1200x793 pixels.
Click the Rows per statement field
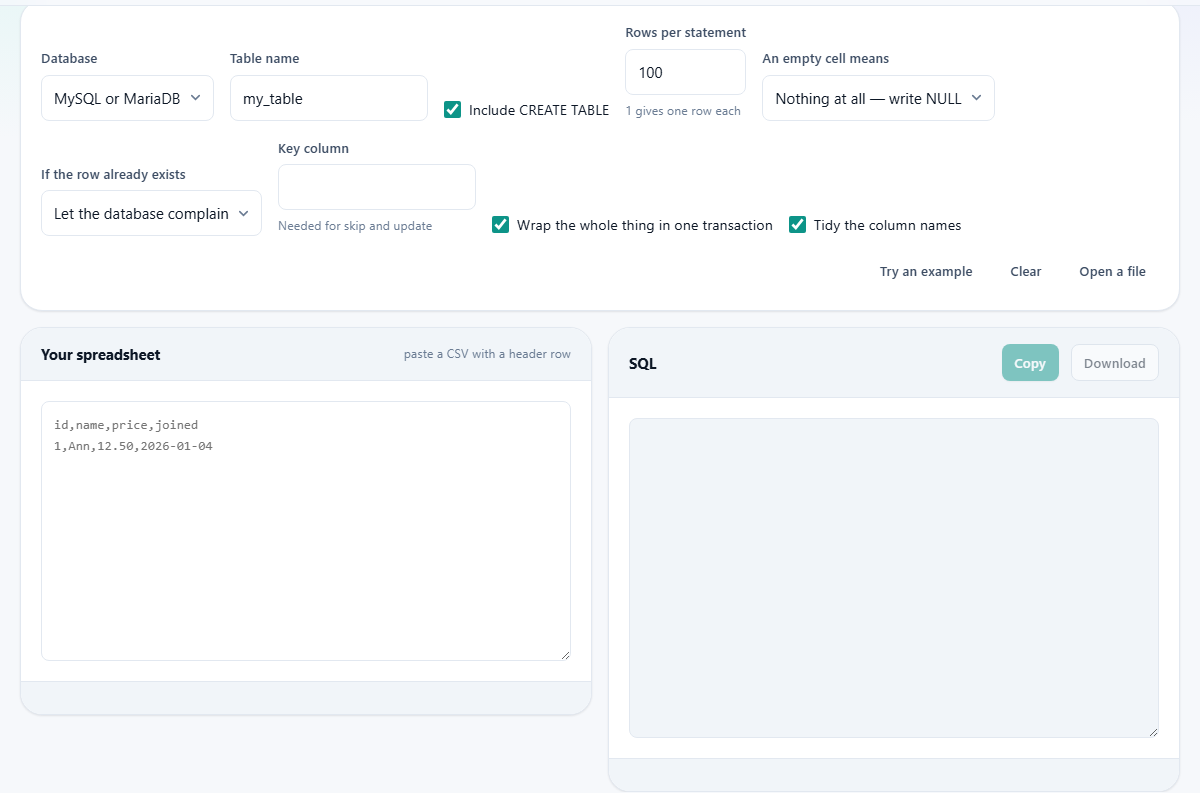tap(685, 72)
